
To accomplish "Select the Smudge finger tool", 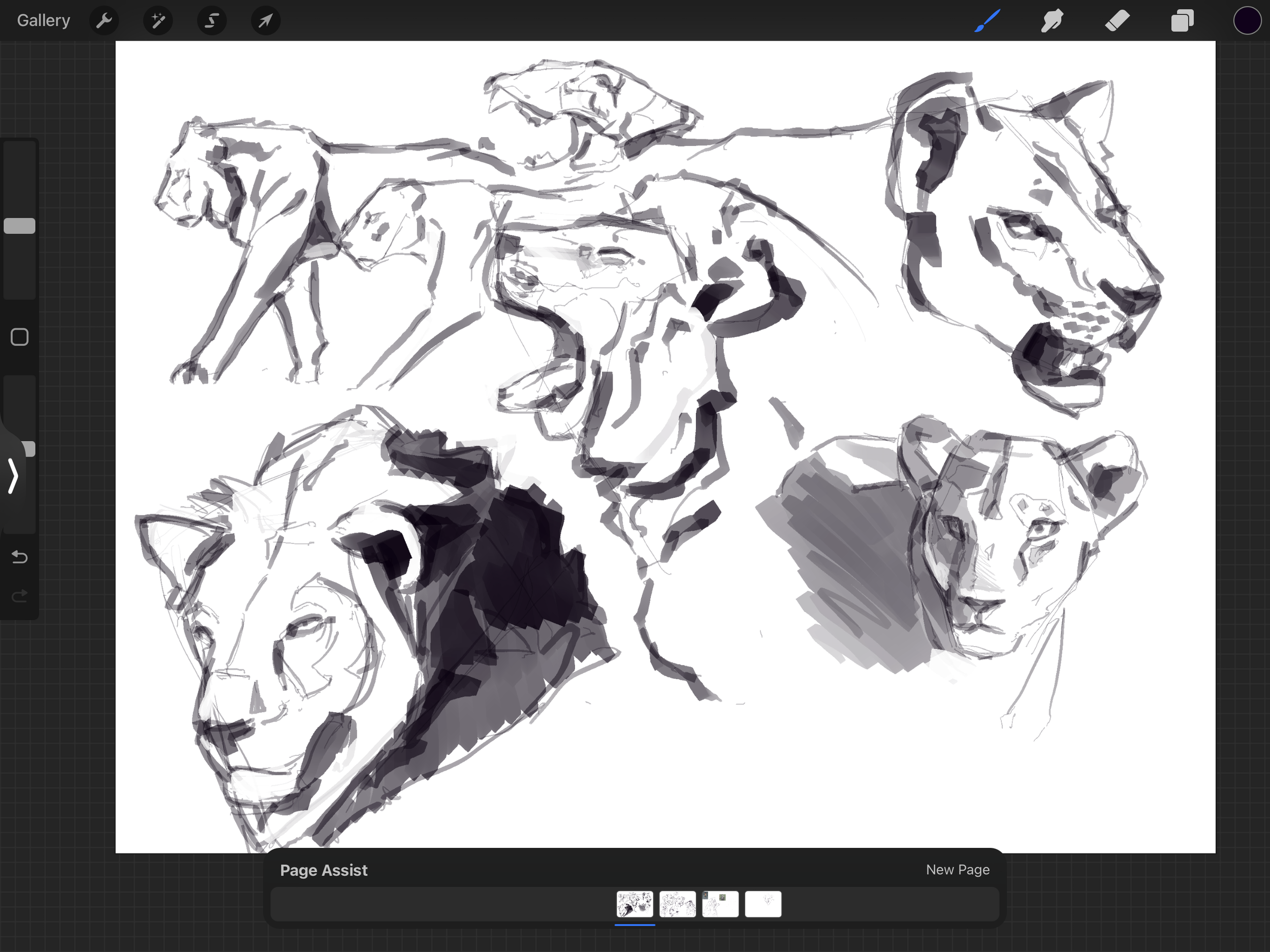I will (1053, 21).
